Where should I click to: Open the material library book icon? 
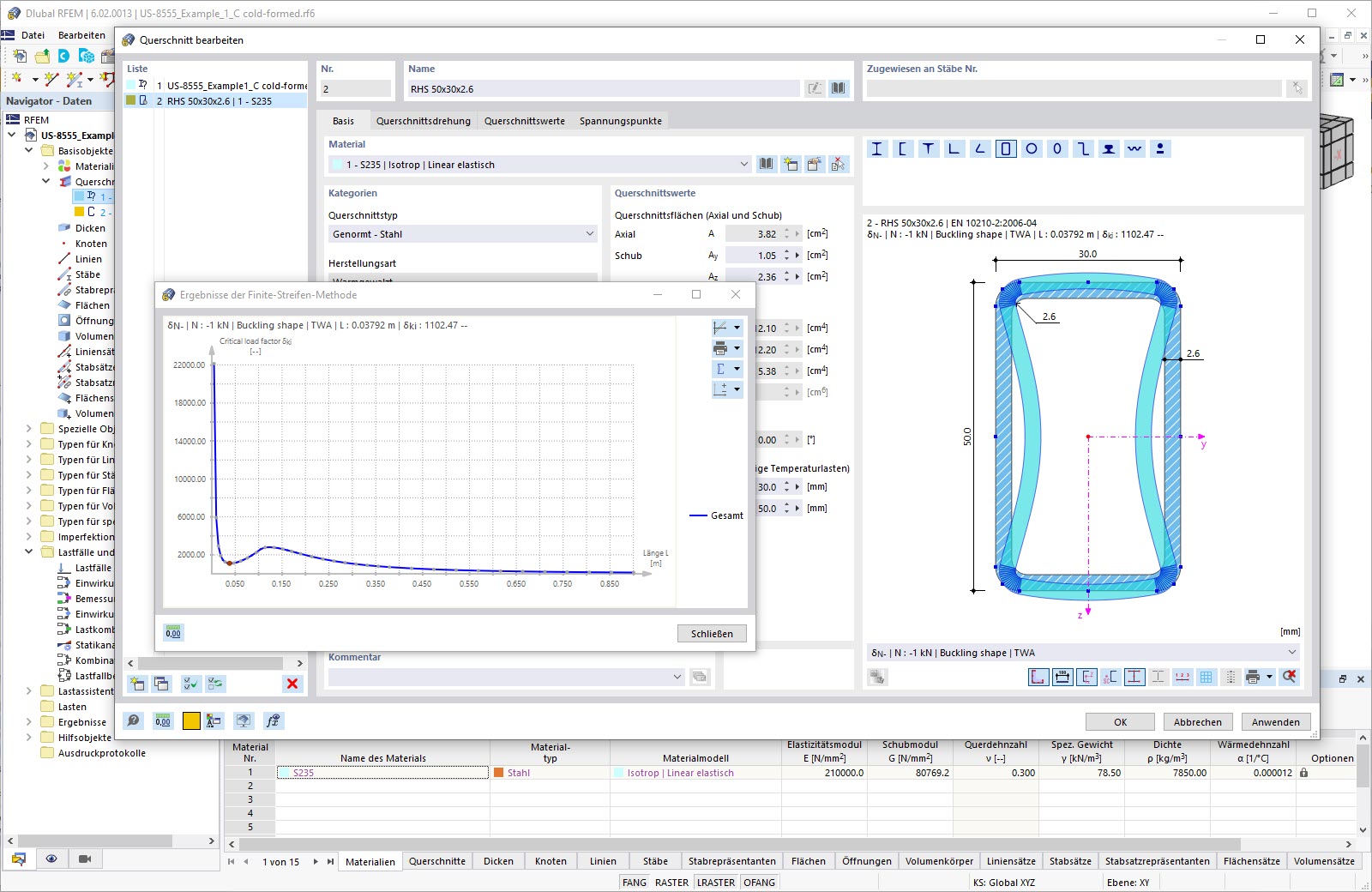(x=767, y=165)
